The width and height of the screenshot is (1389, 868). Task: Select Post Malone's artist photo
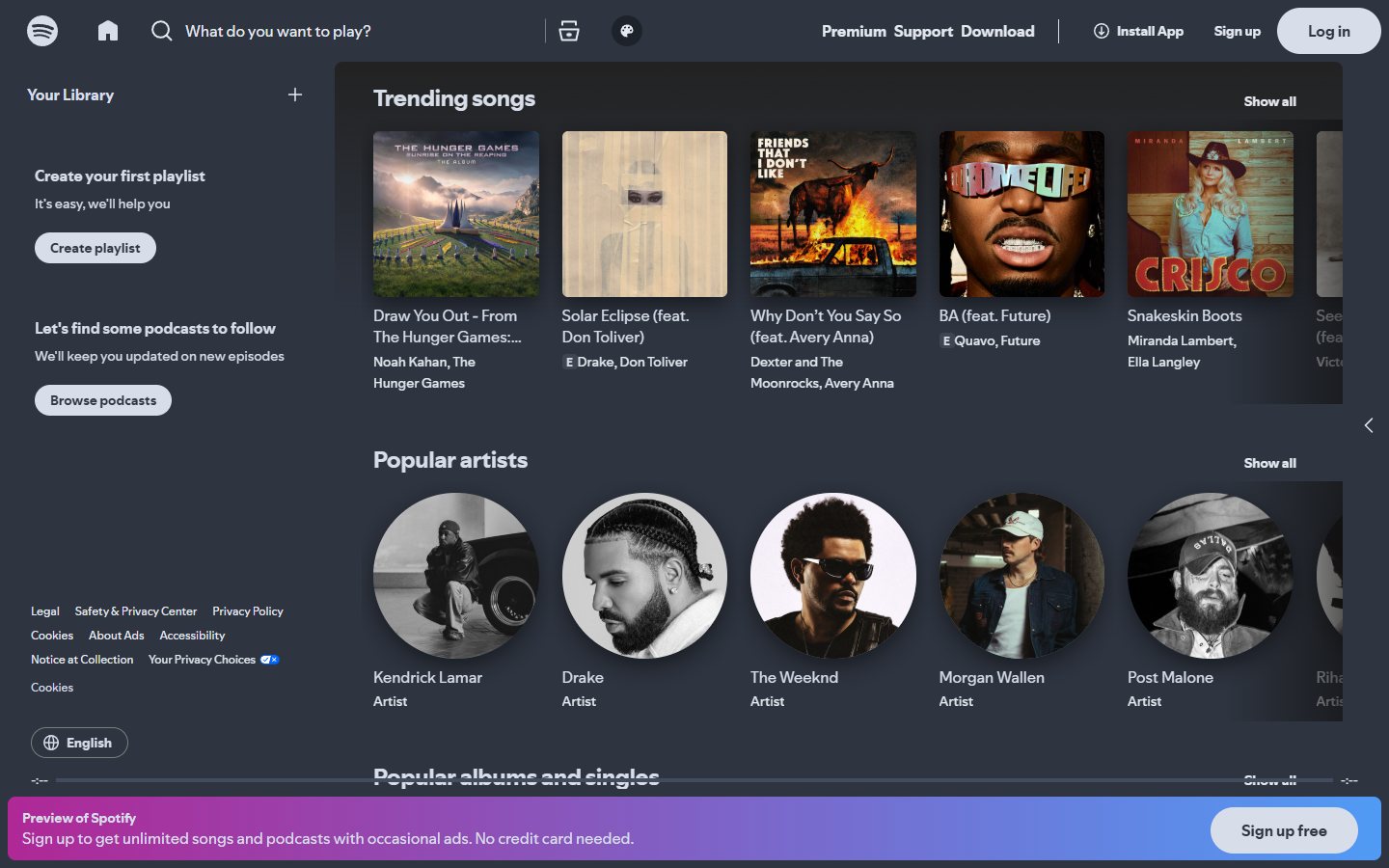(1211, 576)
